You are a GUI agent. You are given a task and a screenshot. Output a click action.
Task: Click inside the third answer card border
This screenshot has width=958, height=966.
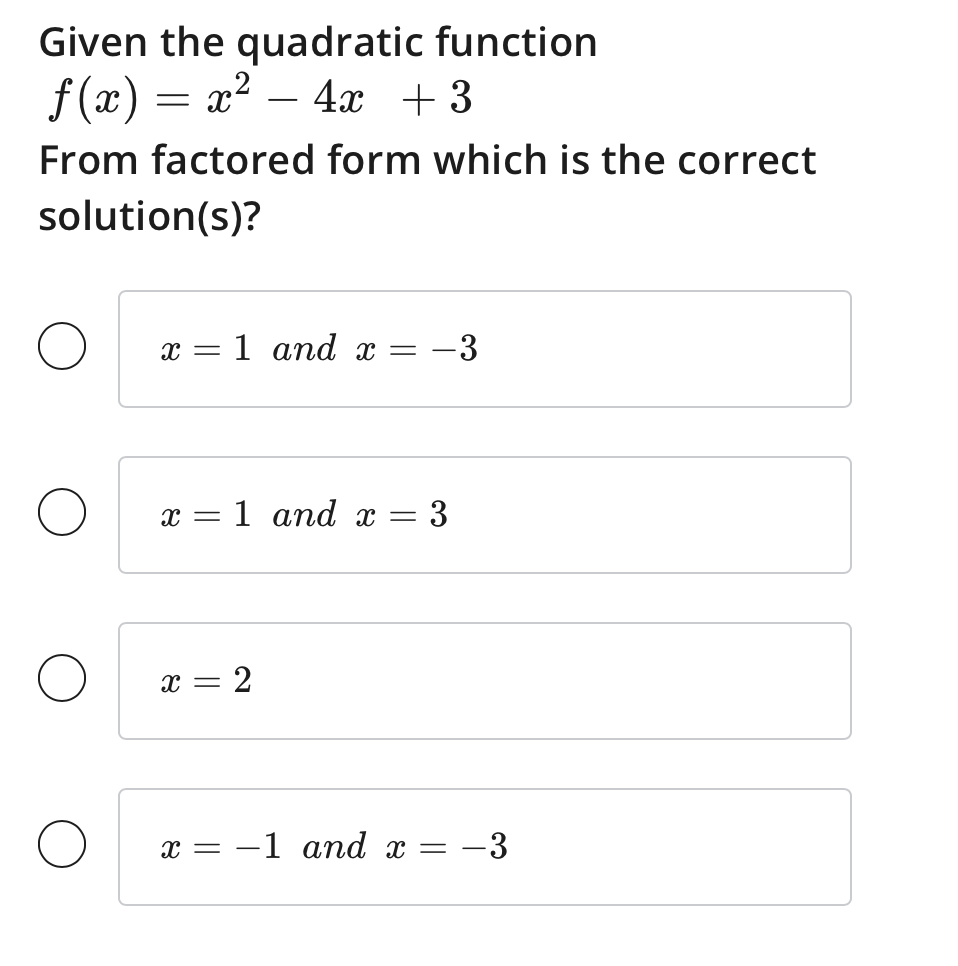point(484,680)
